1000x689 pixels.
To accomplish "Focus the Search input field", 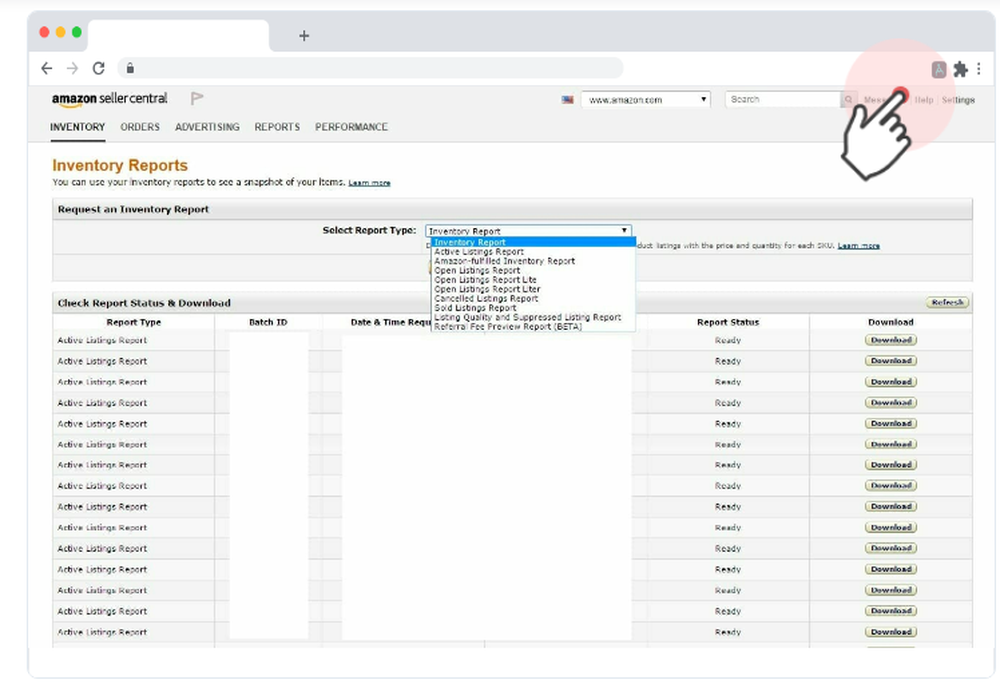I will (x=783, y=100).
